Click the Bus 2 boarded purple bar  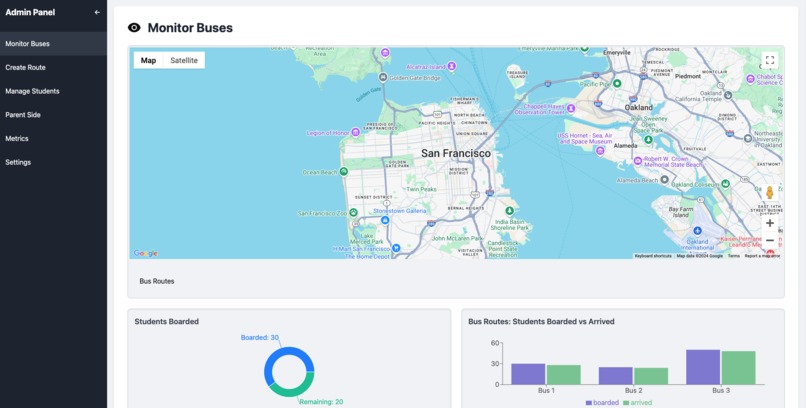click(x=616, y=376)
